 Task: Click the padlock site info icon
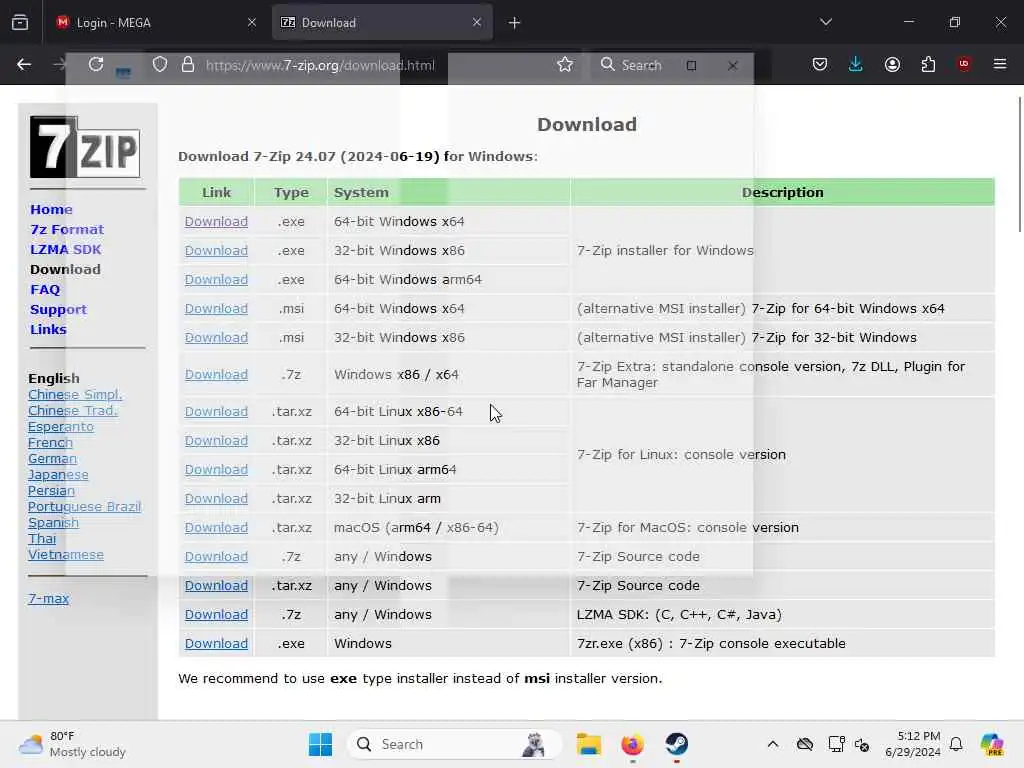click(188, 64)
